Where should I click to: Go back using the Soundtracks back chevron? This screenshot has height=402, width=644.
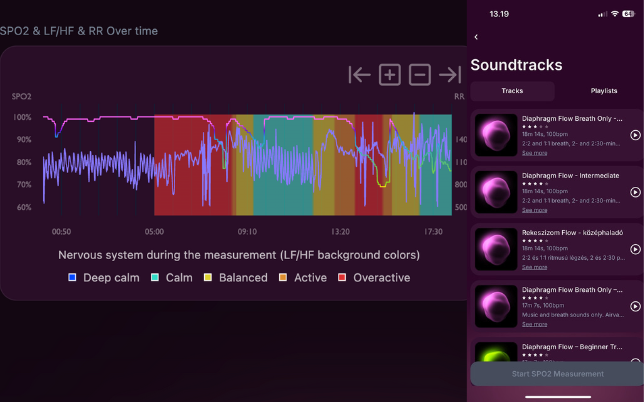coord(476,37)
